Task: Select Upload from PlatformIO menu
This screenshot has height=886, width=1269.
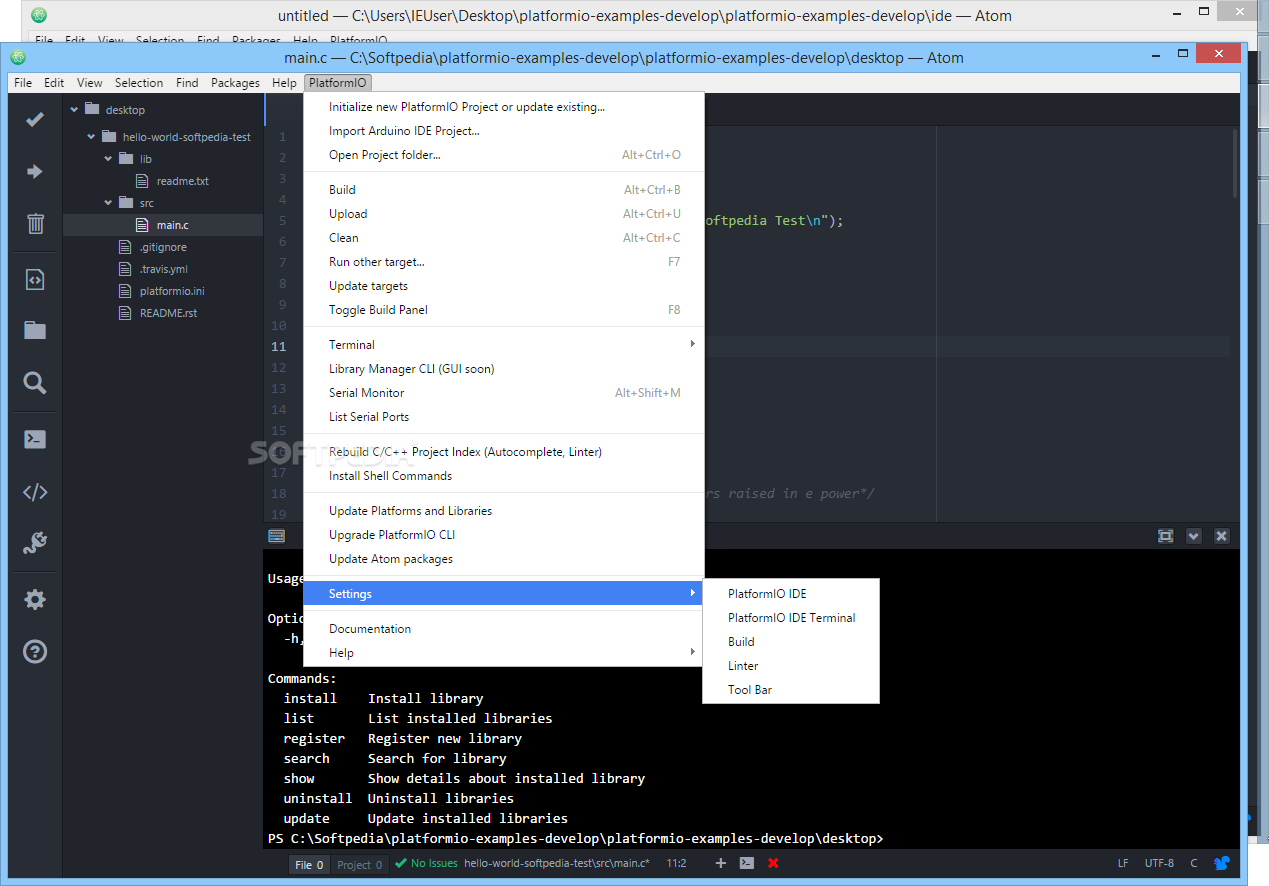Action: (x=504, y=213)
